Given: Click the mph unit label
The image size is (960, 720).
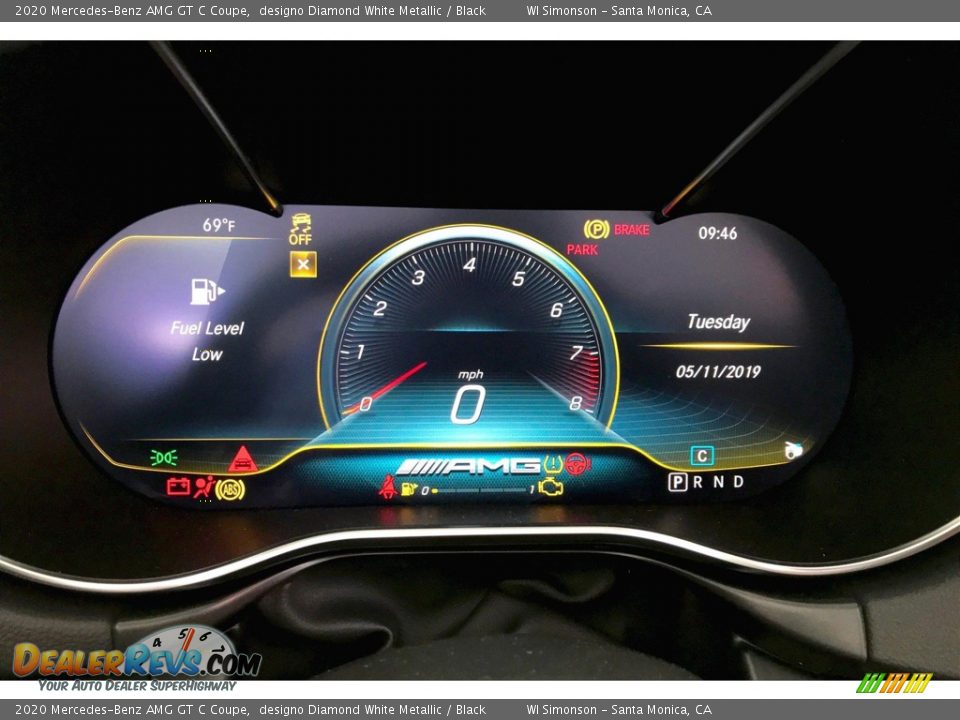Looking at the screenshot, I should (x=470, y=374).
